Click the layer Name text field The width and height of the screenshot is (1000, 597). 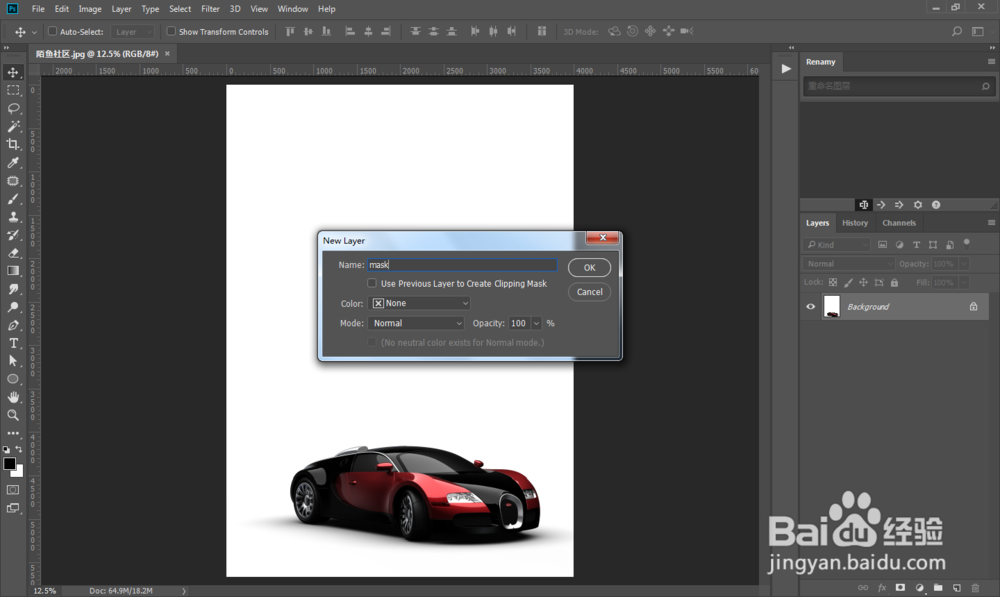point(462,265)
